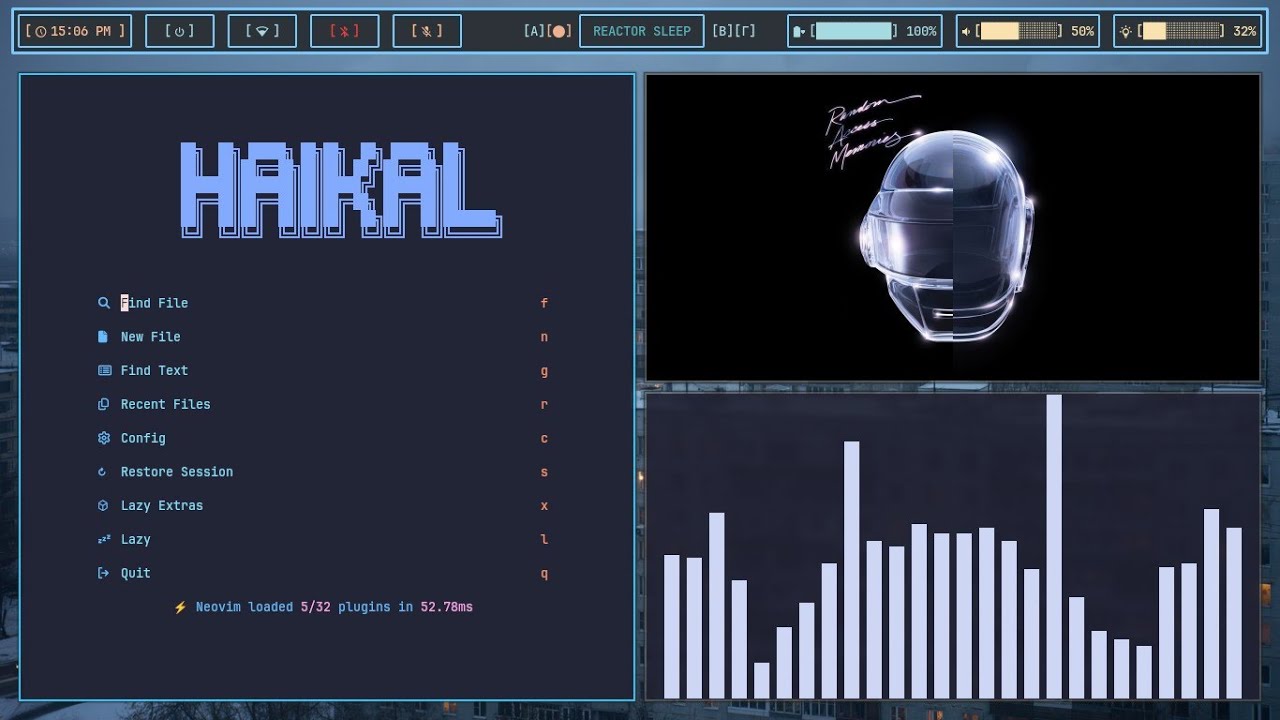
Task: Click the restore icon beside Restore Session
Action: (102, 472)
